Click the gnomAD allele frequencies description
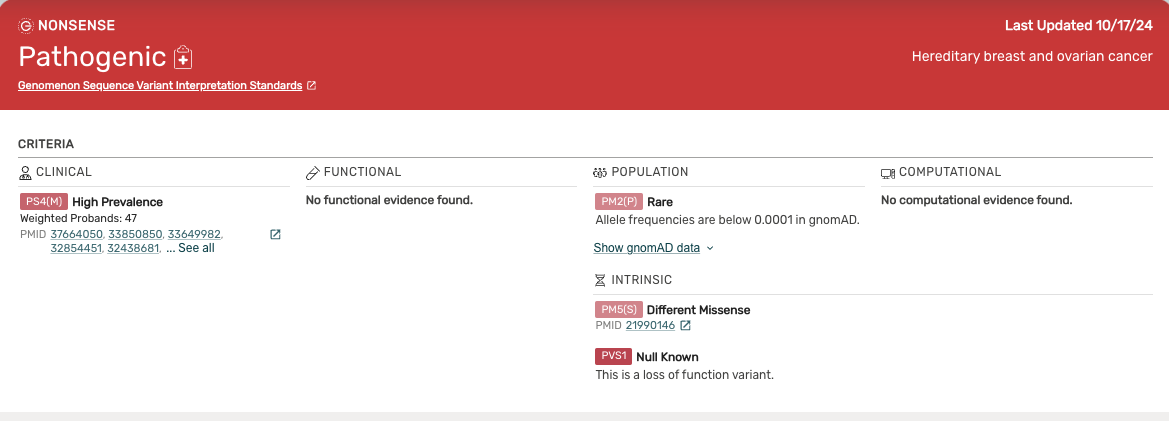Screen dimensions: 1169x421 click(x=728, y=220)
